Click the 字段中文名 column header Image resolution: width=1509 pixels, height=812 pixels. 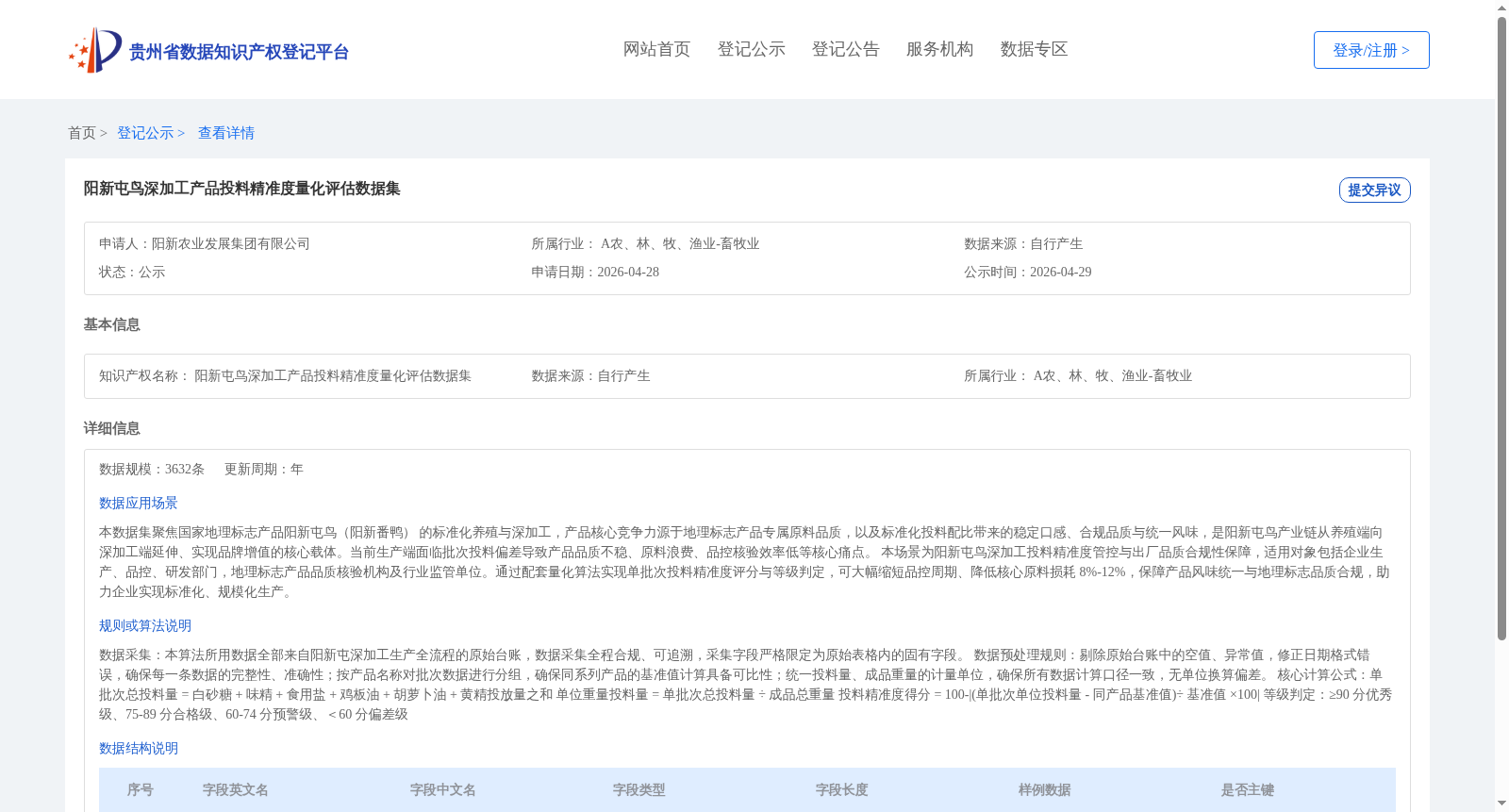tap(443, 789)
